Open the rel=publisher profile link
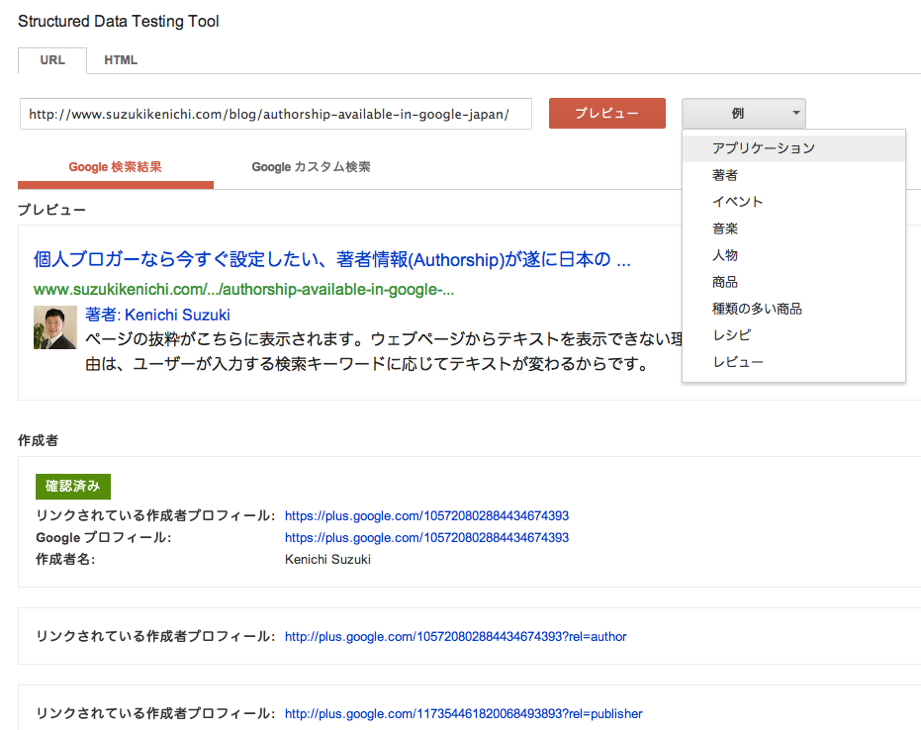This screenshot has width=921, height=730. [463, 714]
